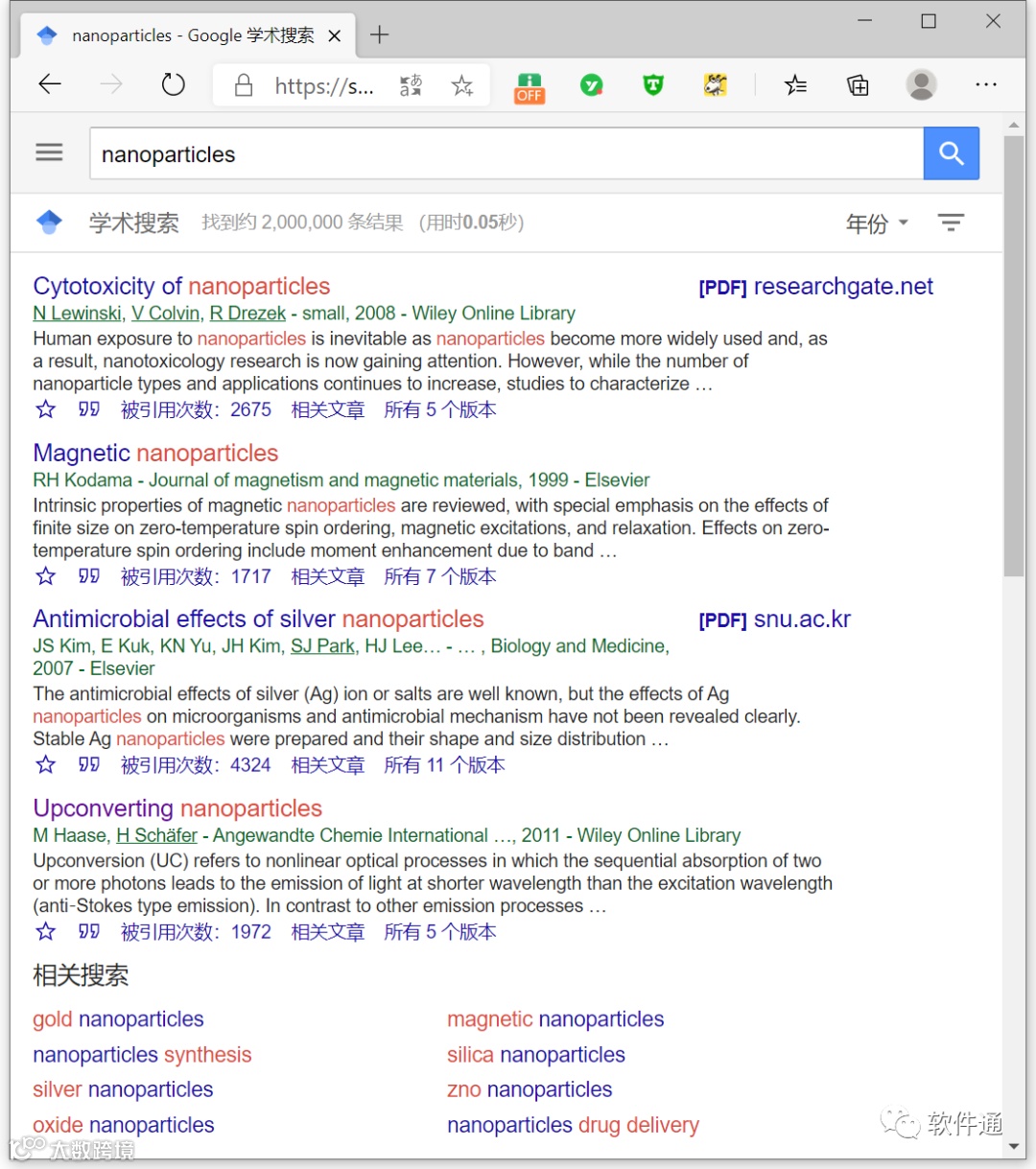This screenshot has width=1036, height=1169.
Task: Open 被引用次数: 4324 citations link
Action: (x=196, y=765)
